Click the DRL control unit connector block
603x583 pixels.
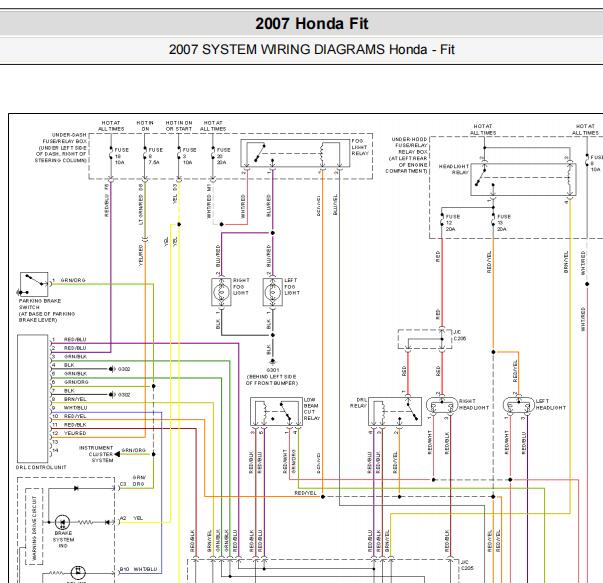pyautogui.click(x=33, y=398)
